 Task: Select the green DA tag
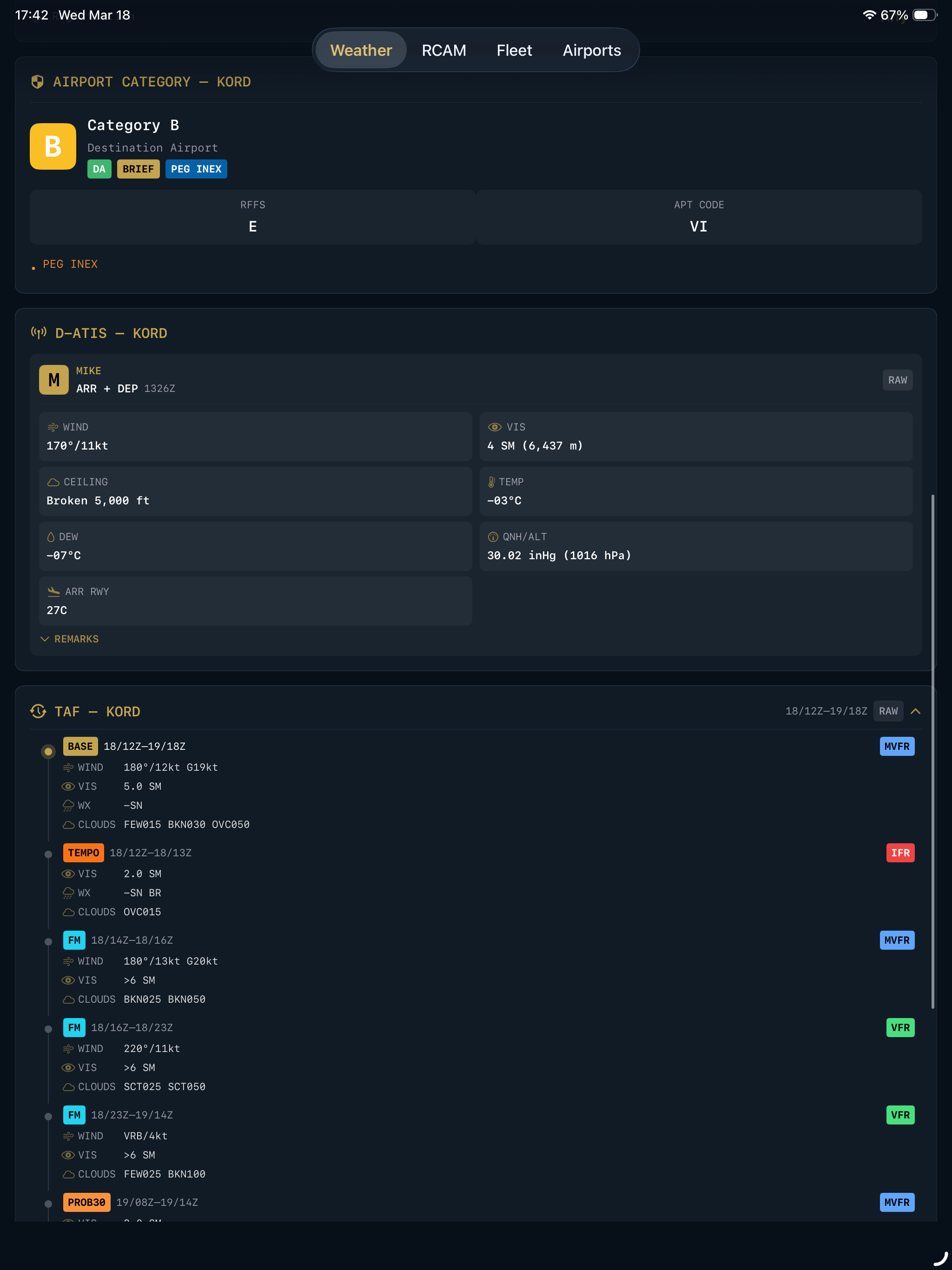click(99, 169)
